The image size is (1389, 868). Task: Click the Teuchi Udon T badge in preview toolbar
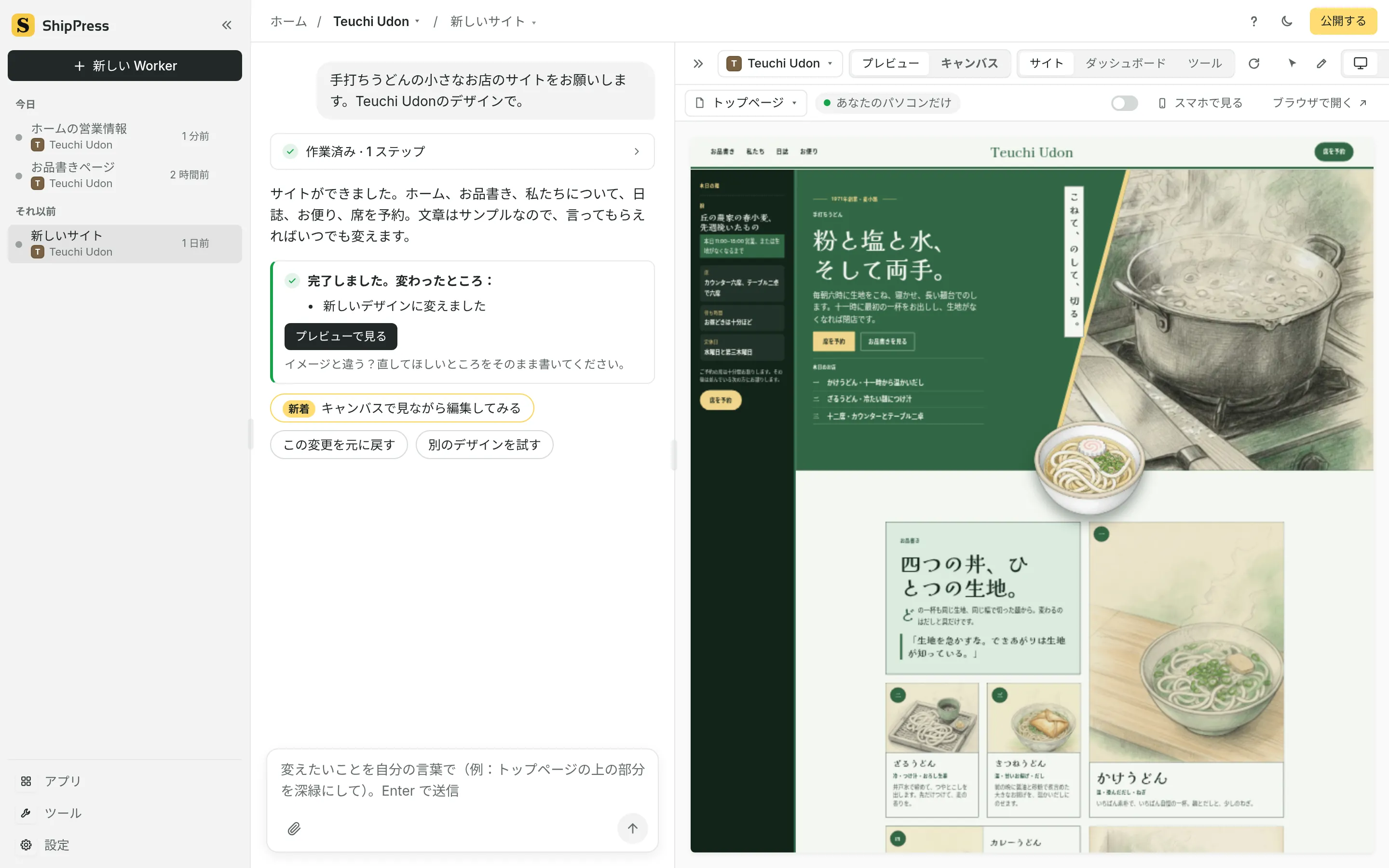pos(734,63)
